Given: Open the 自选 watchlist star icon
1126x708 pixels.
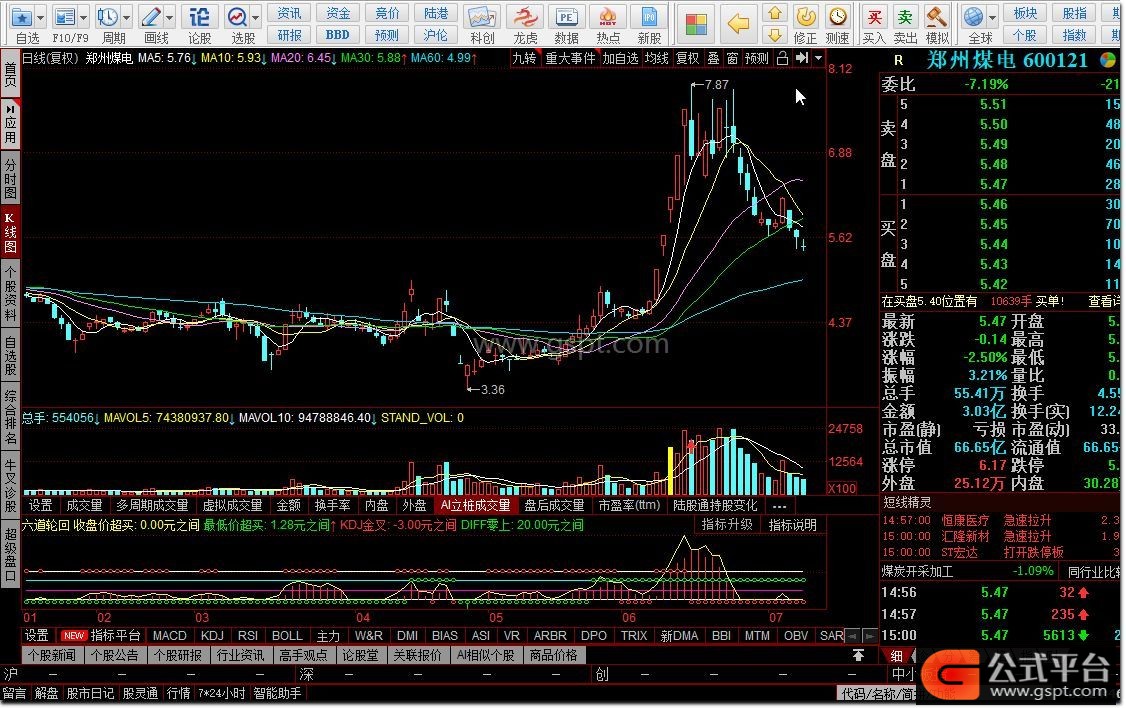Looking at the screenshot, I should [x=23, y=17].
